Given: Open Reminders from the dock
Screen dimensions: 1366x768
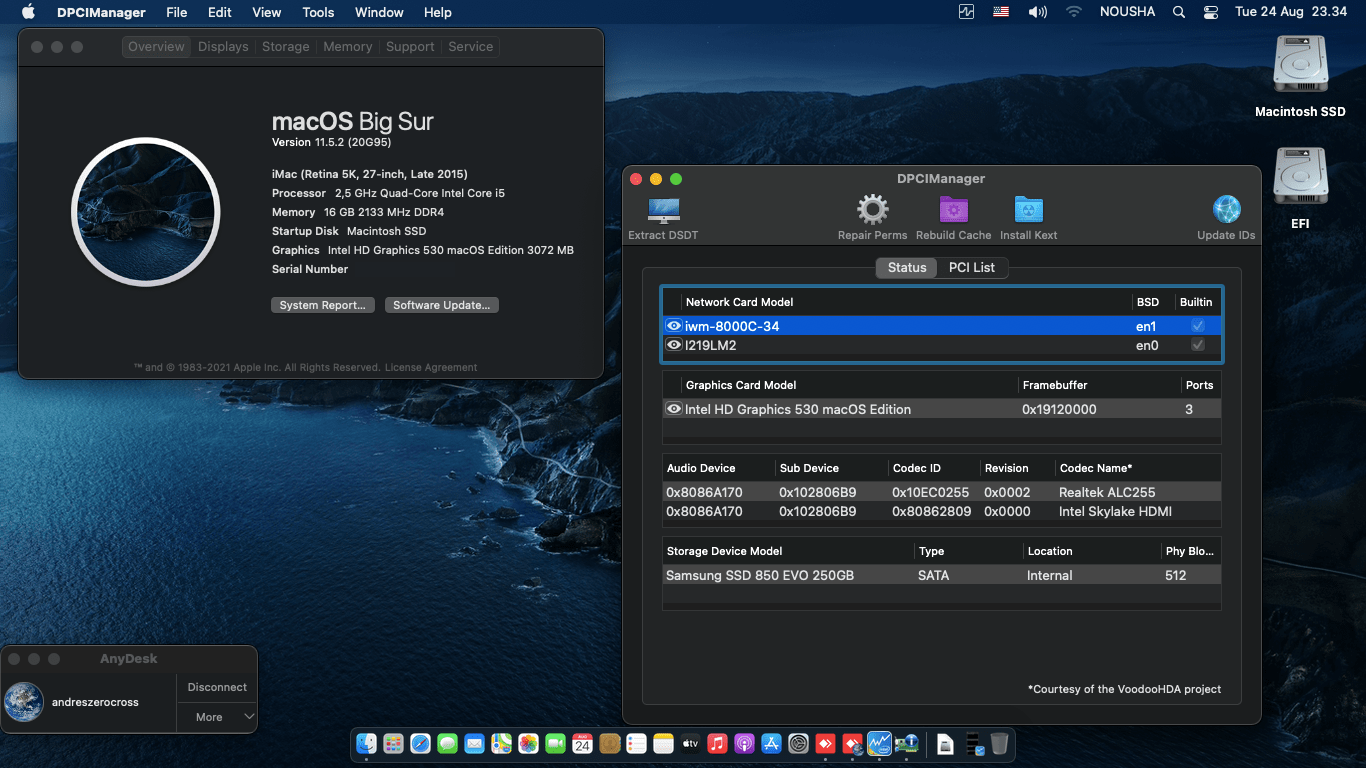Looking at the screenshot, I should click(636, 744).
